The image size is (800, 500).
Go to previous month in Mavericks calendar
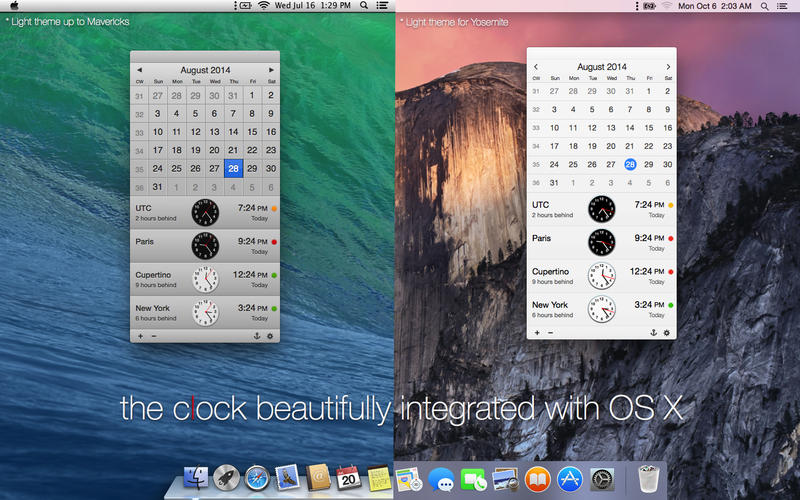[139, 70]
